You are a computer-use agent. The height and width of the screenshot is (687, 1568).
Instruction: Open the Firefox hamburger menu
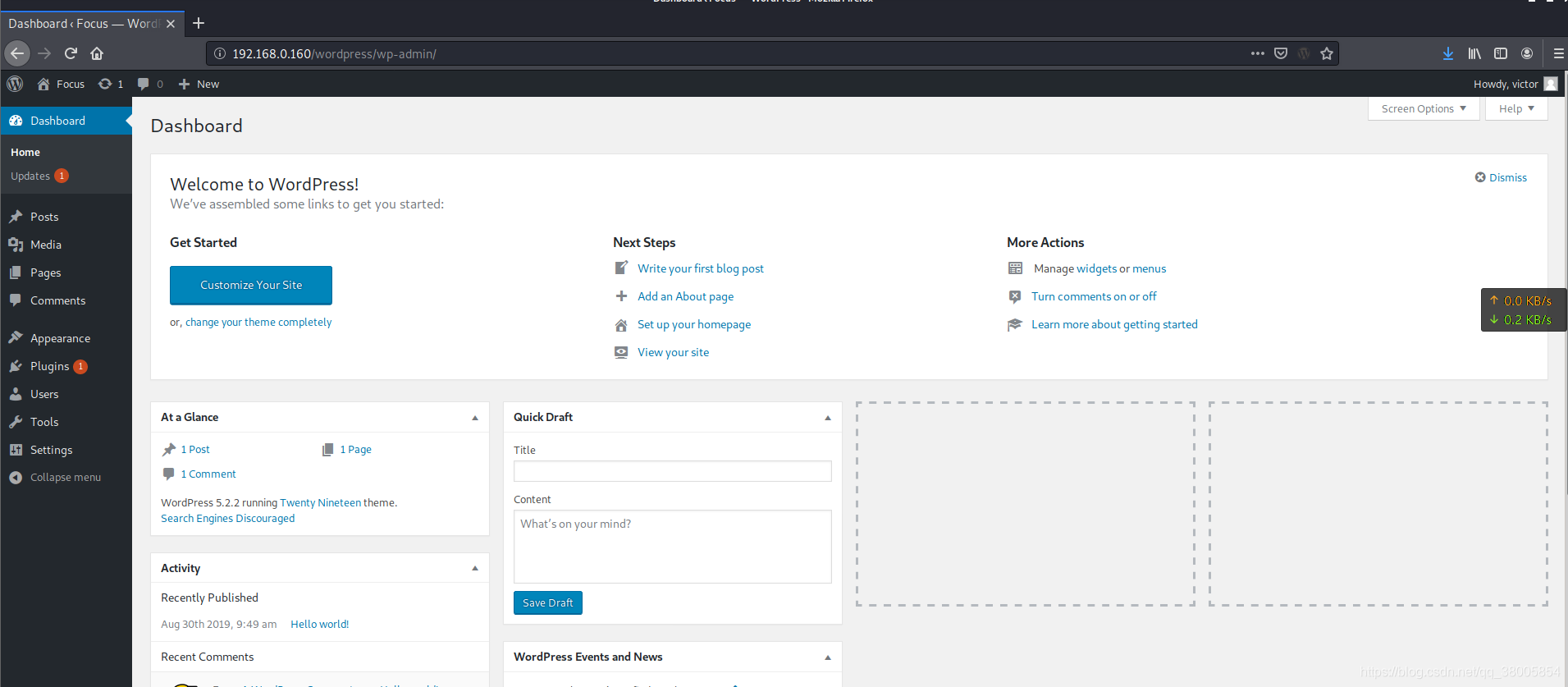[x=1558, y=53]
